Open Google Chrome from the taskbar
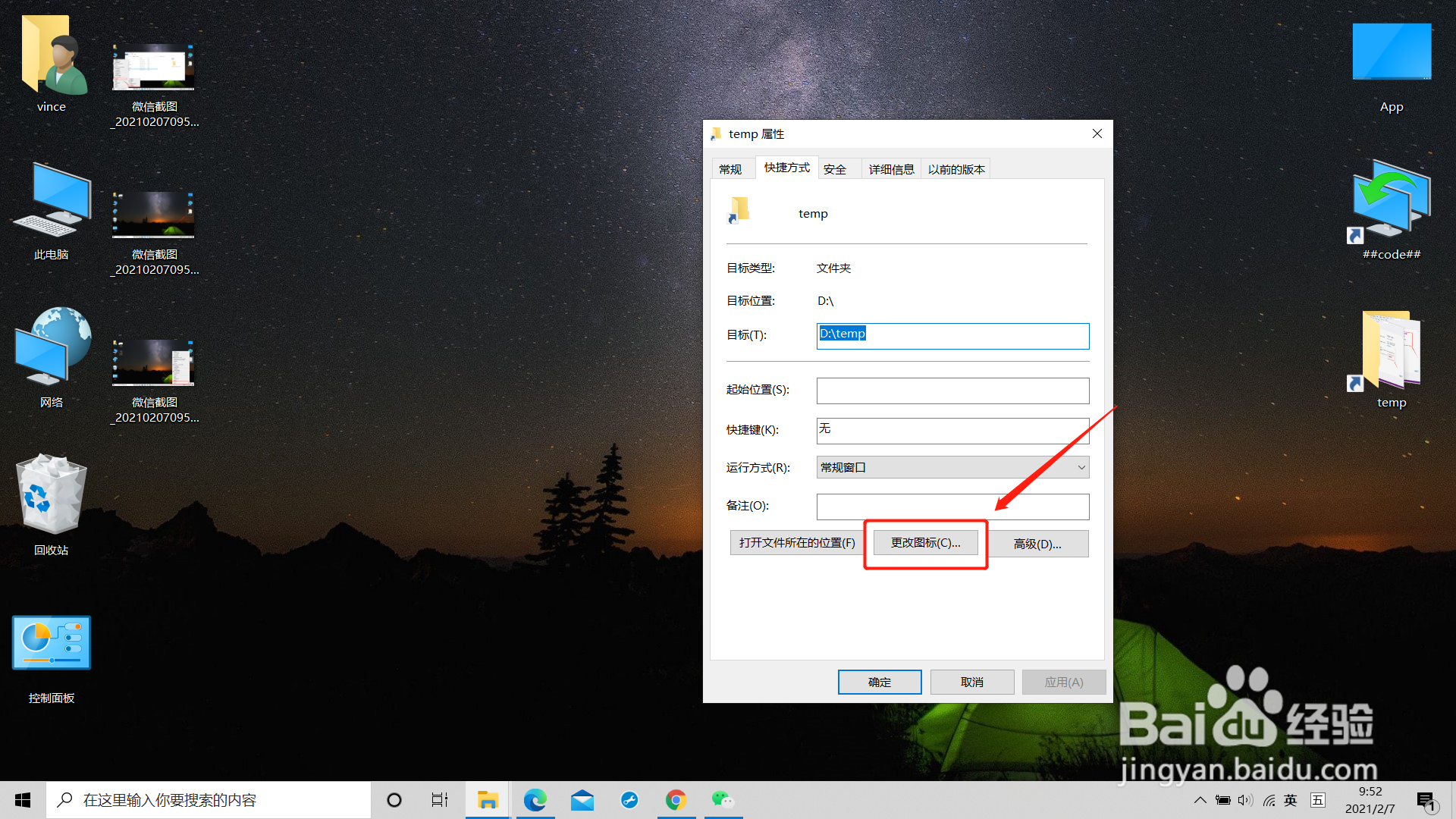The image size is (1456, 819). pyautogui.click(x=676, y=800)
